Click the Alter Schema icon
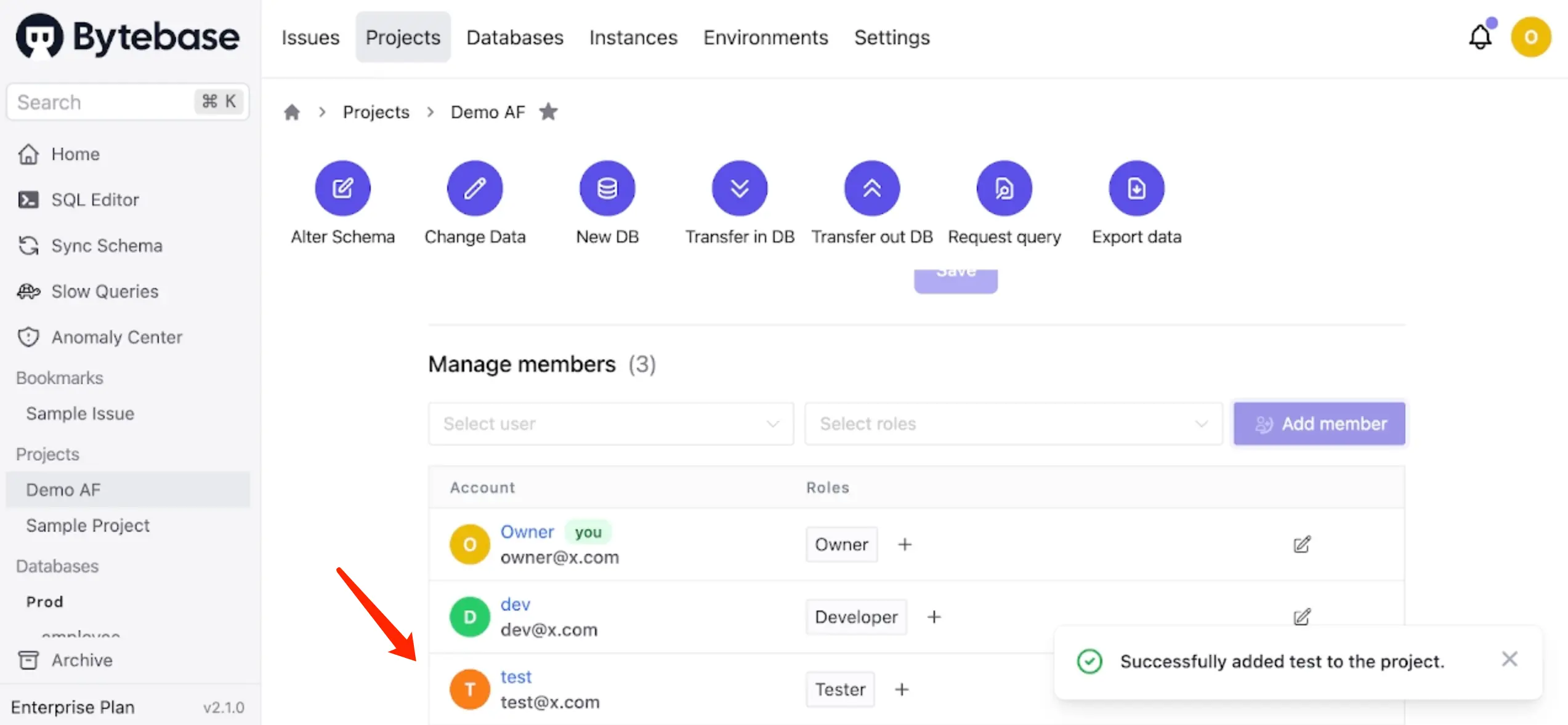The height and width of the screenshot is (725, 1568). tap(342, 188)
